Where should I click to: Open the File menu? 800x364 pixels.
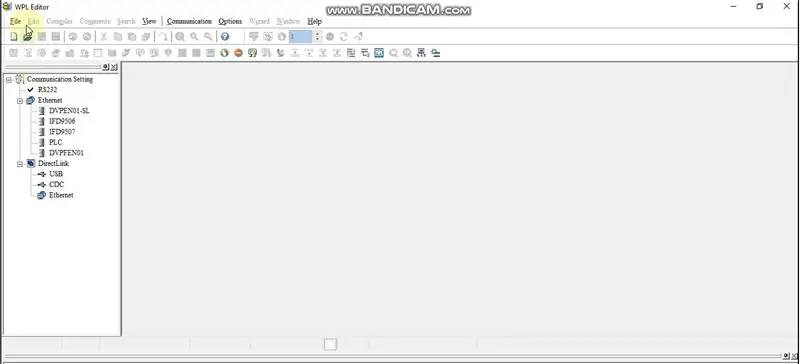15,21
